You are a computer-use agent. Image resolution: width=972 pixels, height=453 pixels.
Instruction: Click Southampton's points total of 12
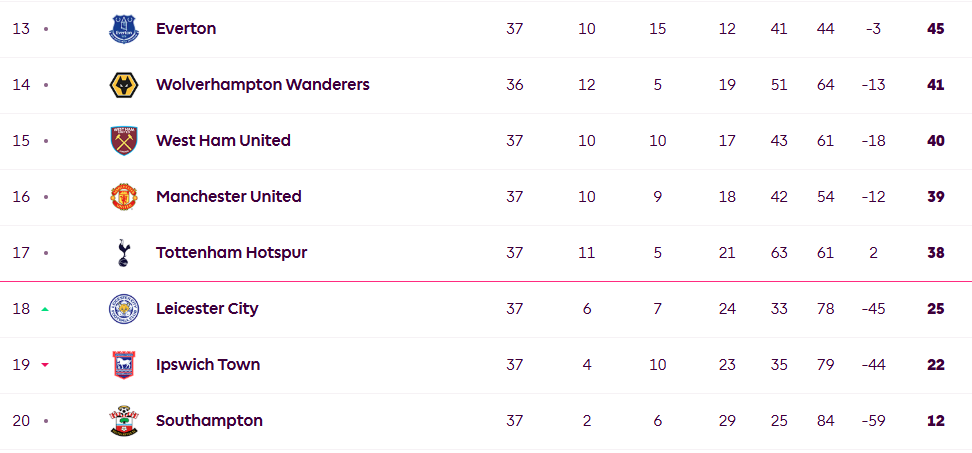click(x=935, y=421)
